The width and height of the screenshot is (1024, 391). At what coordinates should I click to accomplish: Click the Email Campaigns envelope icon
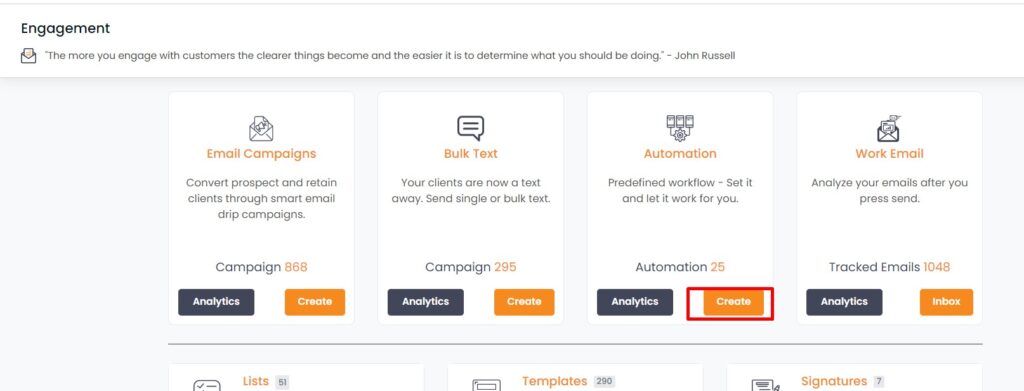point(261,129)
